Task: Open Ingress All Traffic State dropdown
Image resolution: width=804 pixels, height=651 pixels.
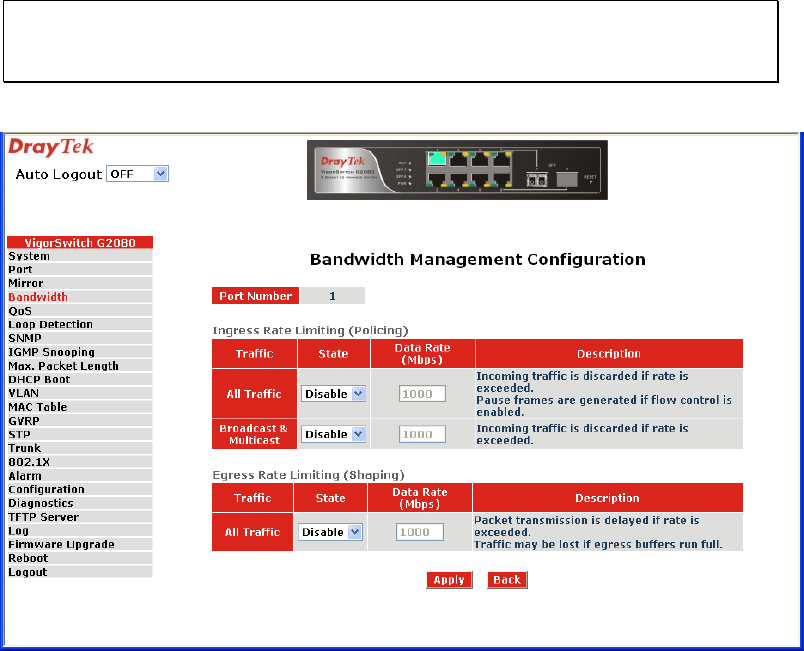Action: 333,394
